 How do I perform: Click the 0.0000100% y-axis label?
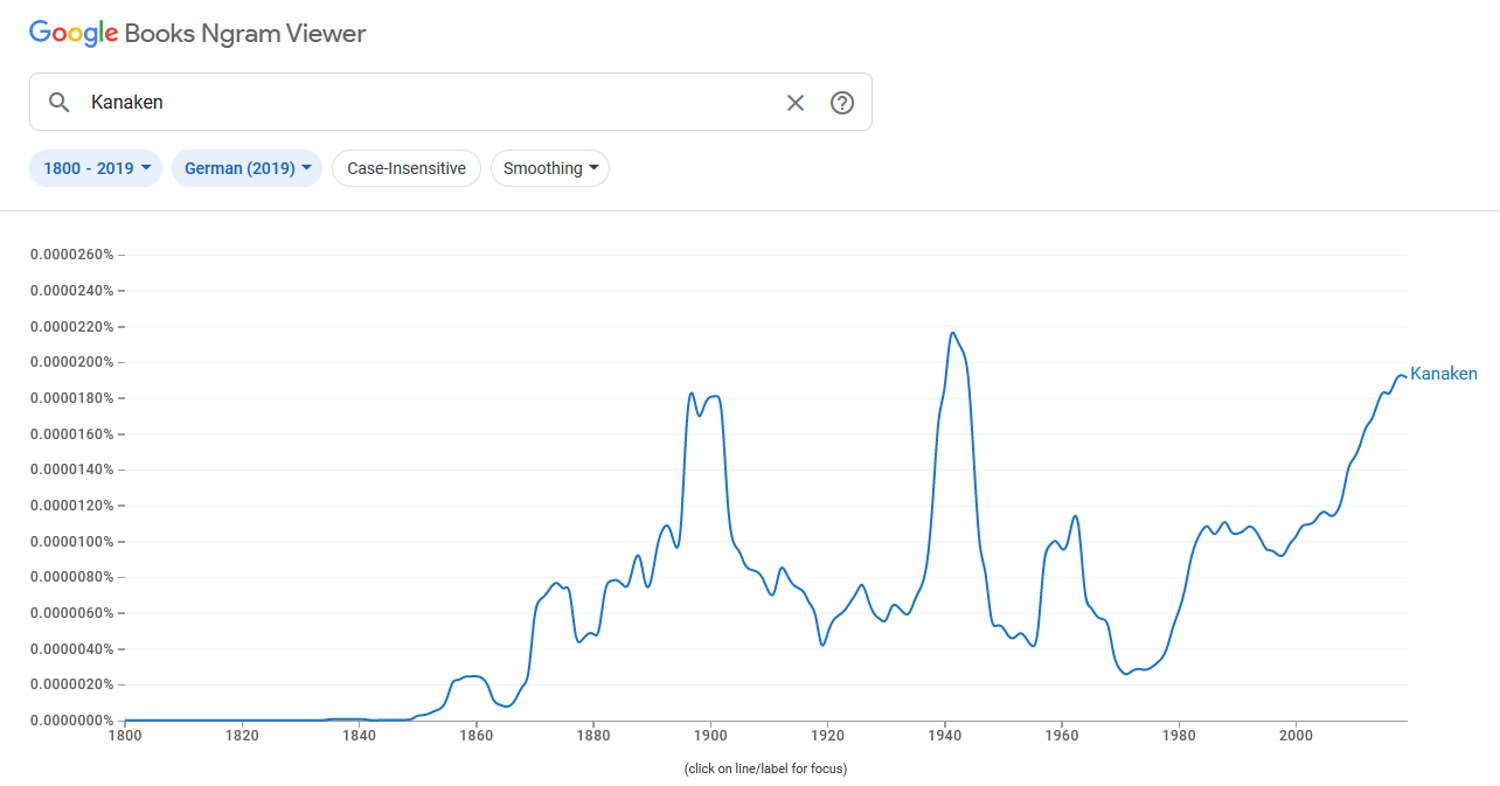72,542
